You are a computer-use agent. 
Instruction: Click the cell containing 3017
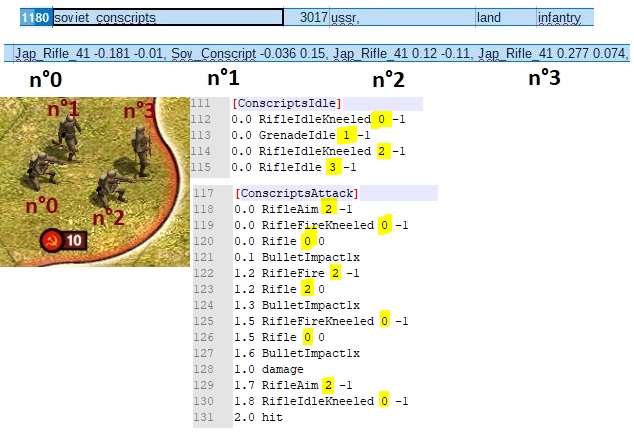pyautogui.click(x=306, y=17)
